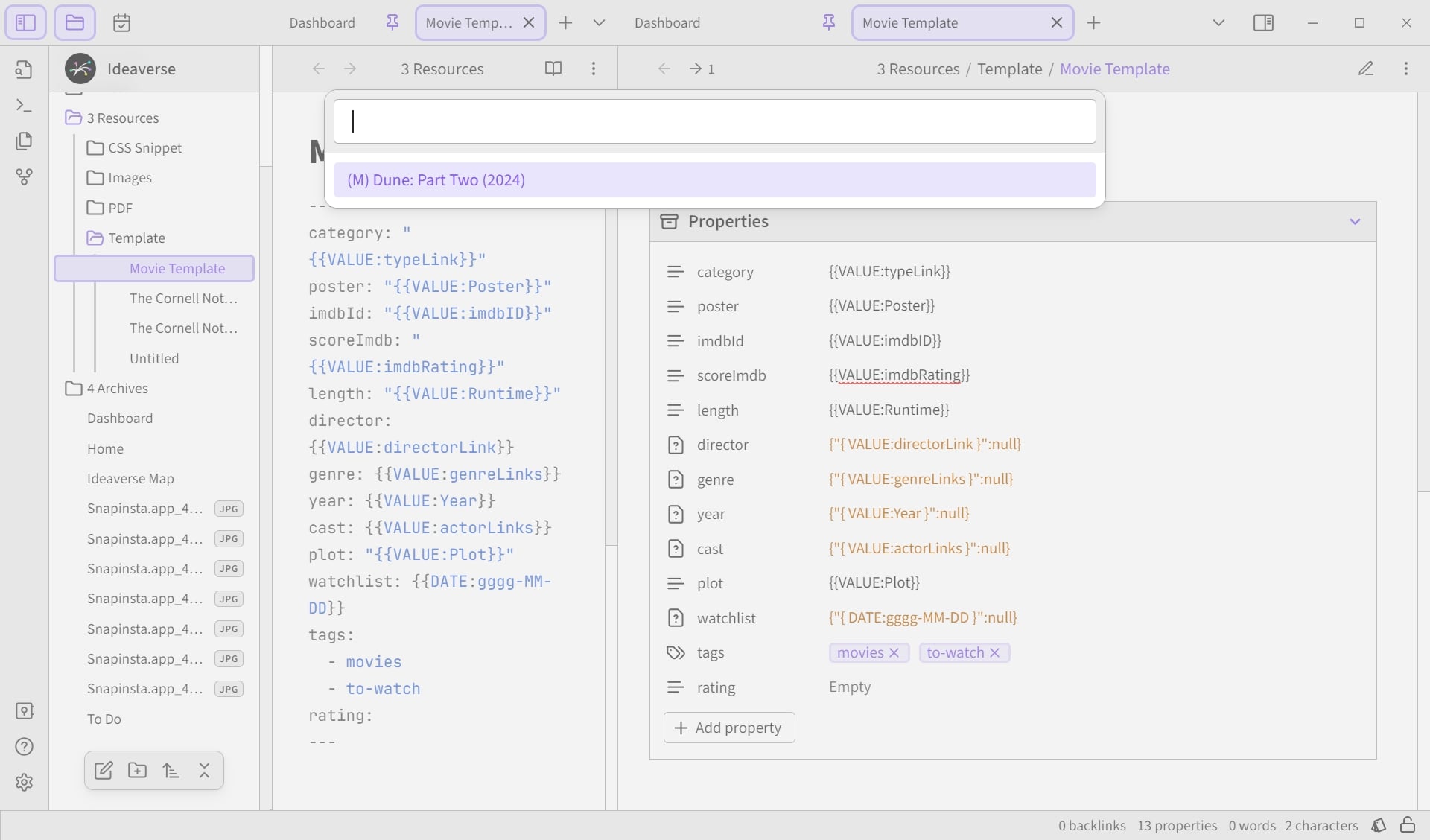
Task: Click the quick switcher icon in the ribbon
Action: (x=24, y=69)
